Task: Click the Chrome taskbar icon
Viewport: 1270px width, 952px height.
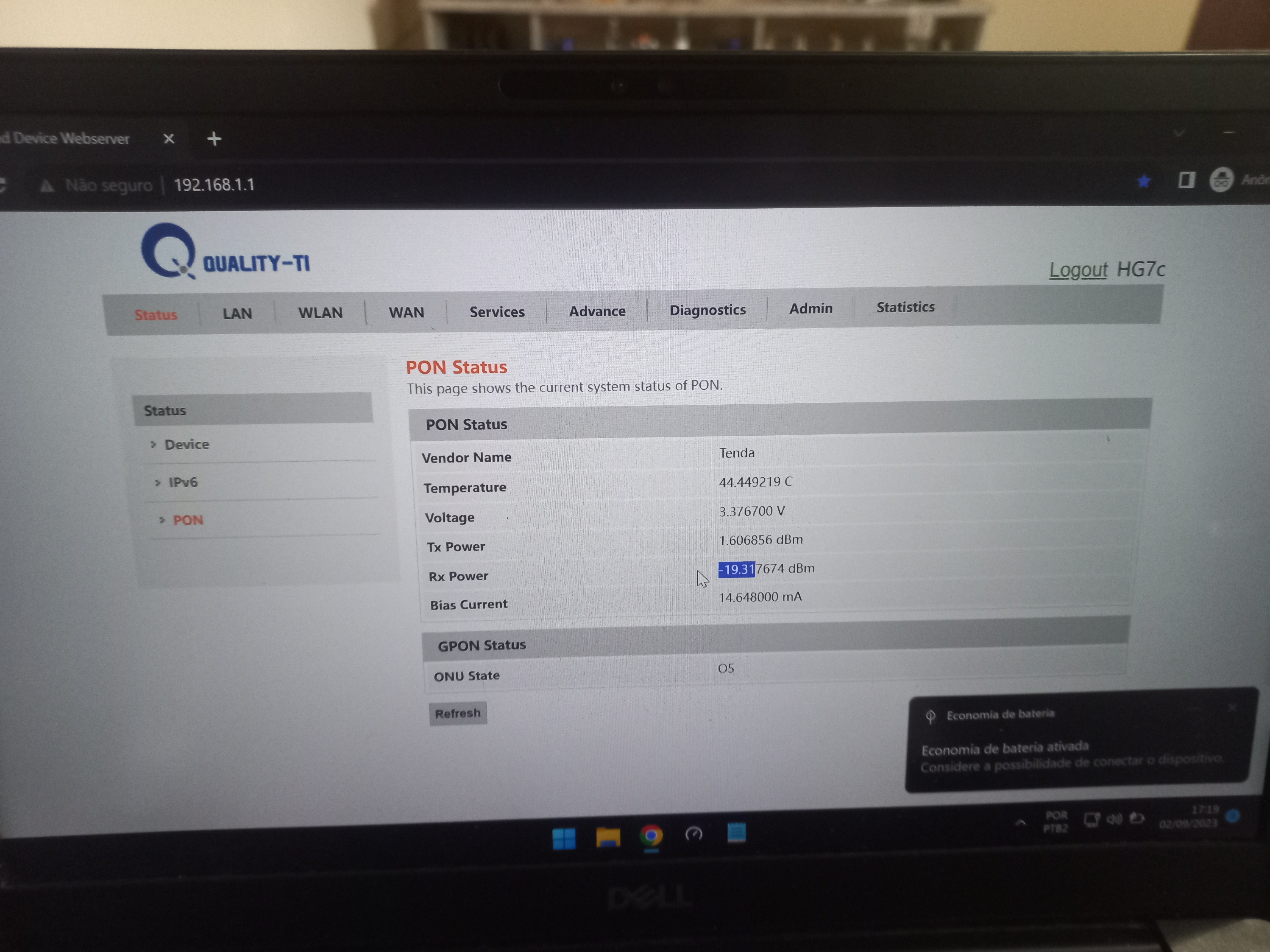Action: tap(651, 836)
